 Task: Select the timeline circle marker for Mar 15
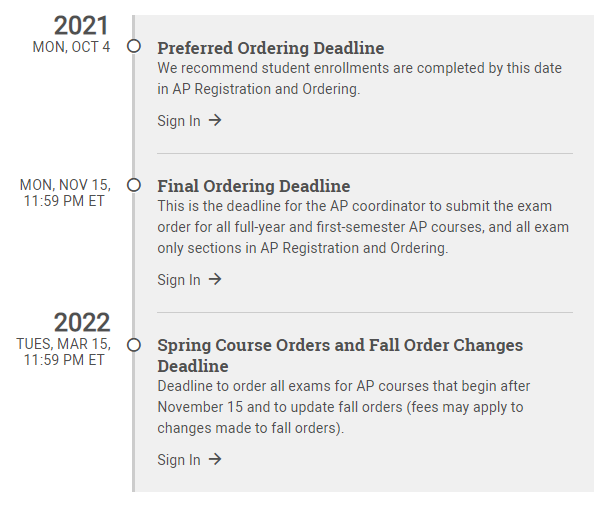click(134, 345)
